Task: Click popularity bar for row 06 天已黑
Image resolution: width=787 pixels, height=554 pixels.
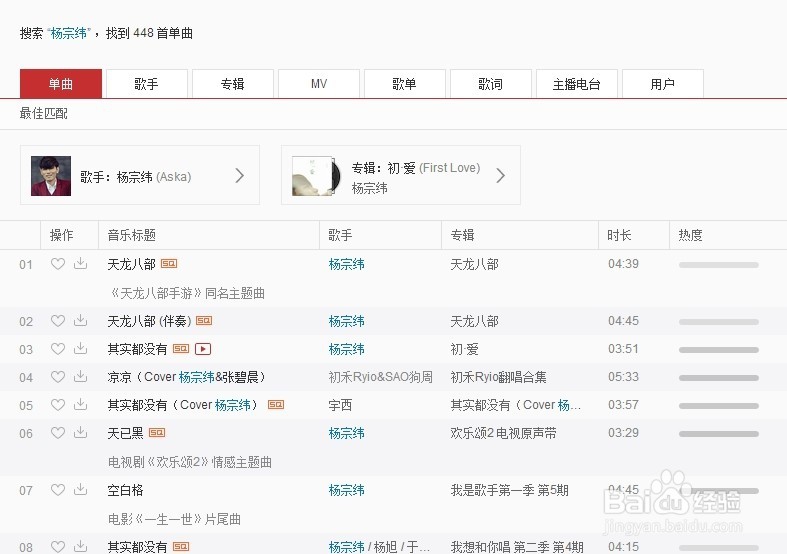Action: [x=719, y=434]
